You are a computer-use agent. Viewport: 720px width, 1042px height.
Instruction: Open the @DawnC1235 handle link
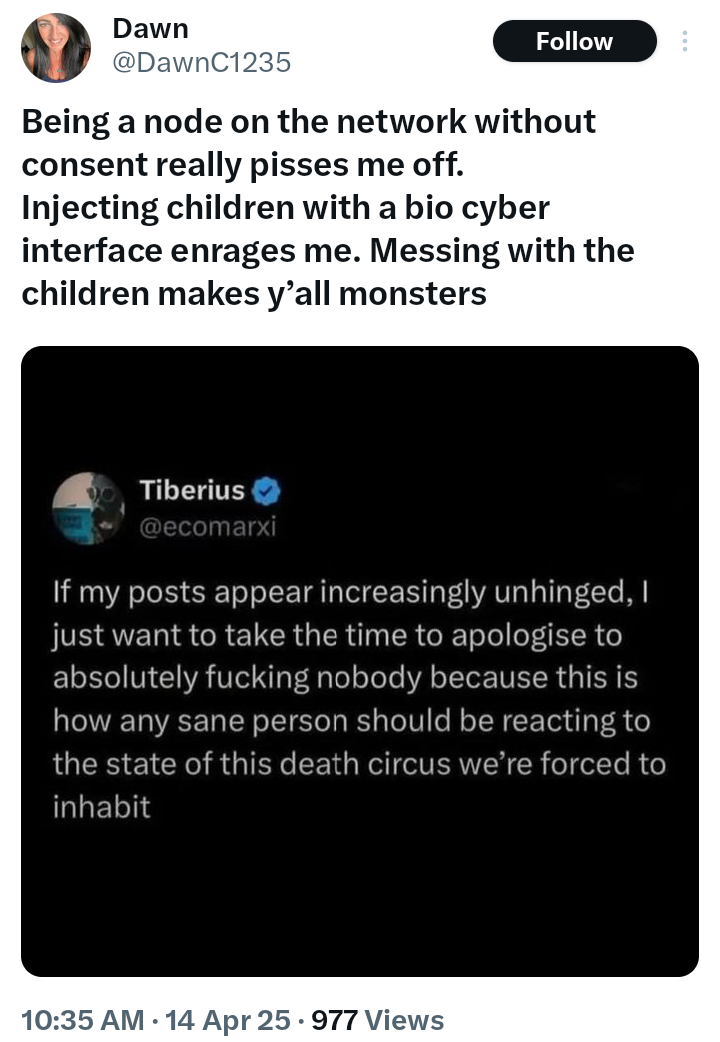coord(201,62)
